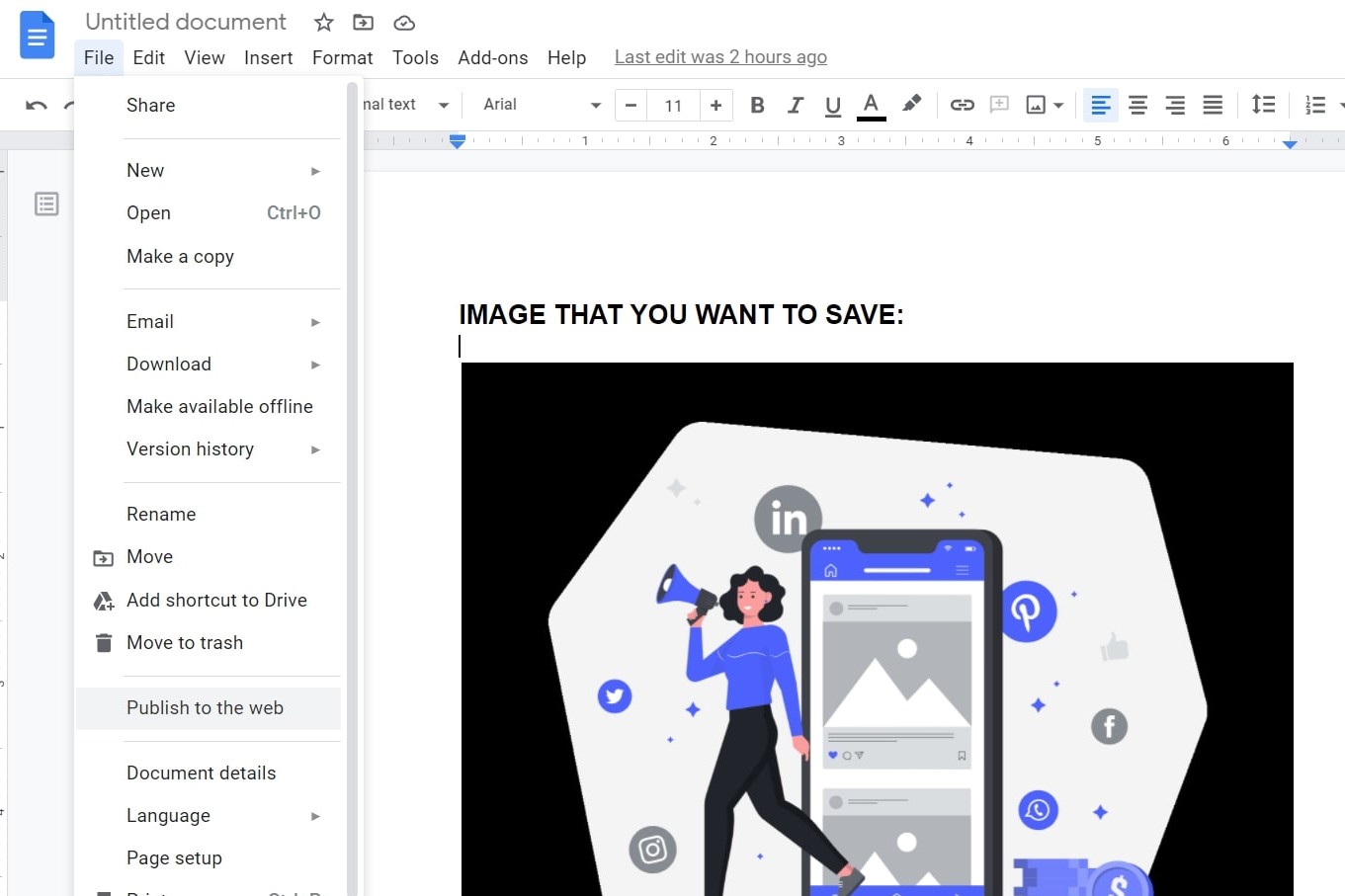This screenshot has width=1345, height=896.
Task: Expand the insert image dropdown arrow
Action: click(1058, 105)
